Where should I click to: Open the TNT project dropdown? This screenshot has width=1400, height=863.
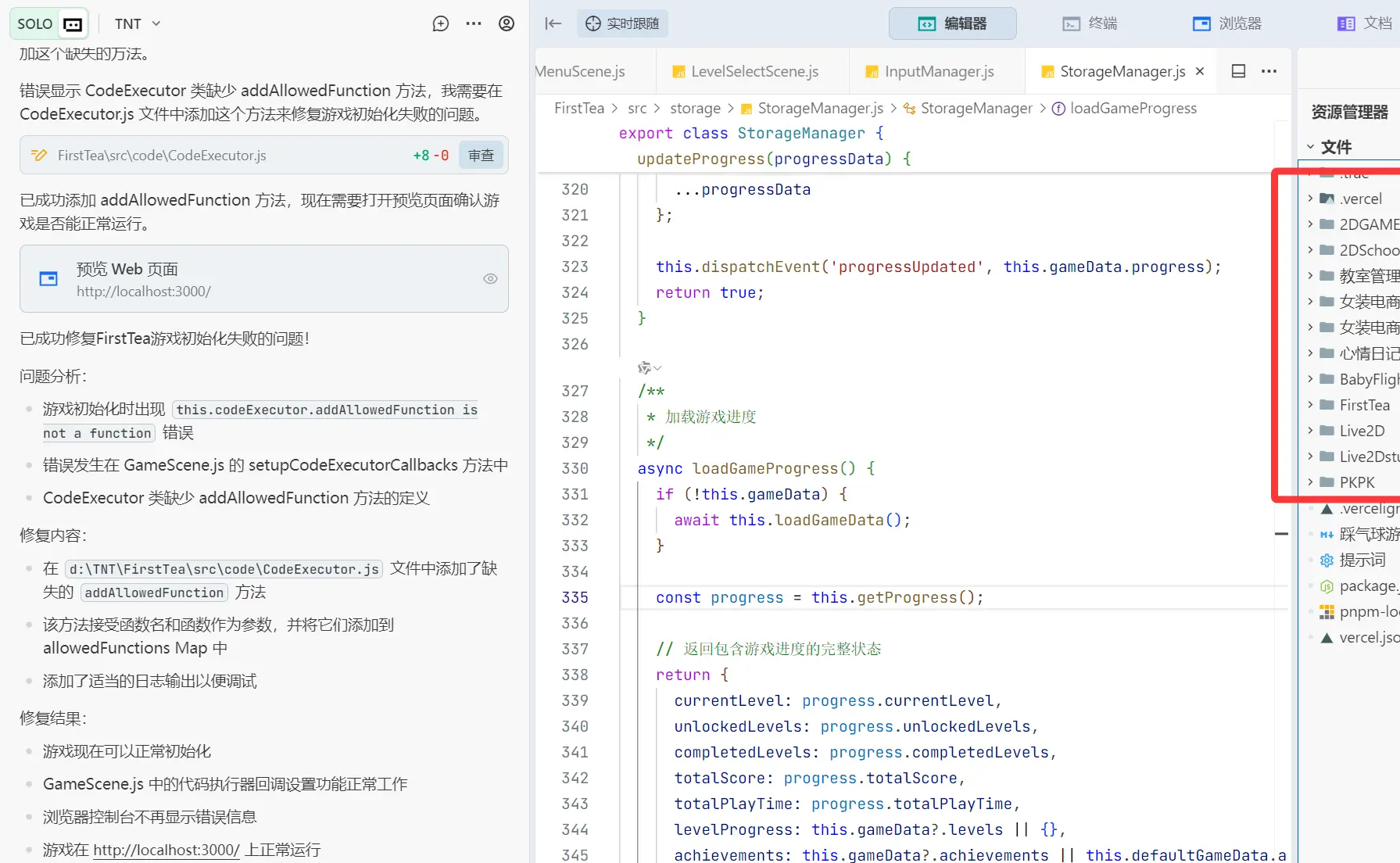(138, 23)
